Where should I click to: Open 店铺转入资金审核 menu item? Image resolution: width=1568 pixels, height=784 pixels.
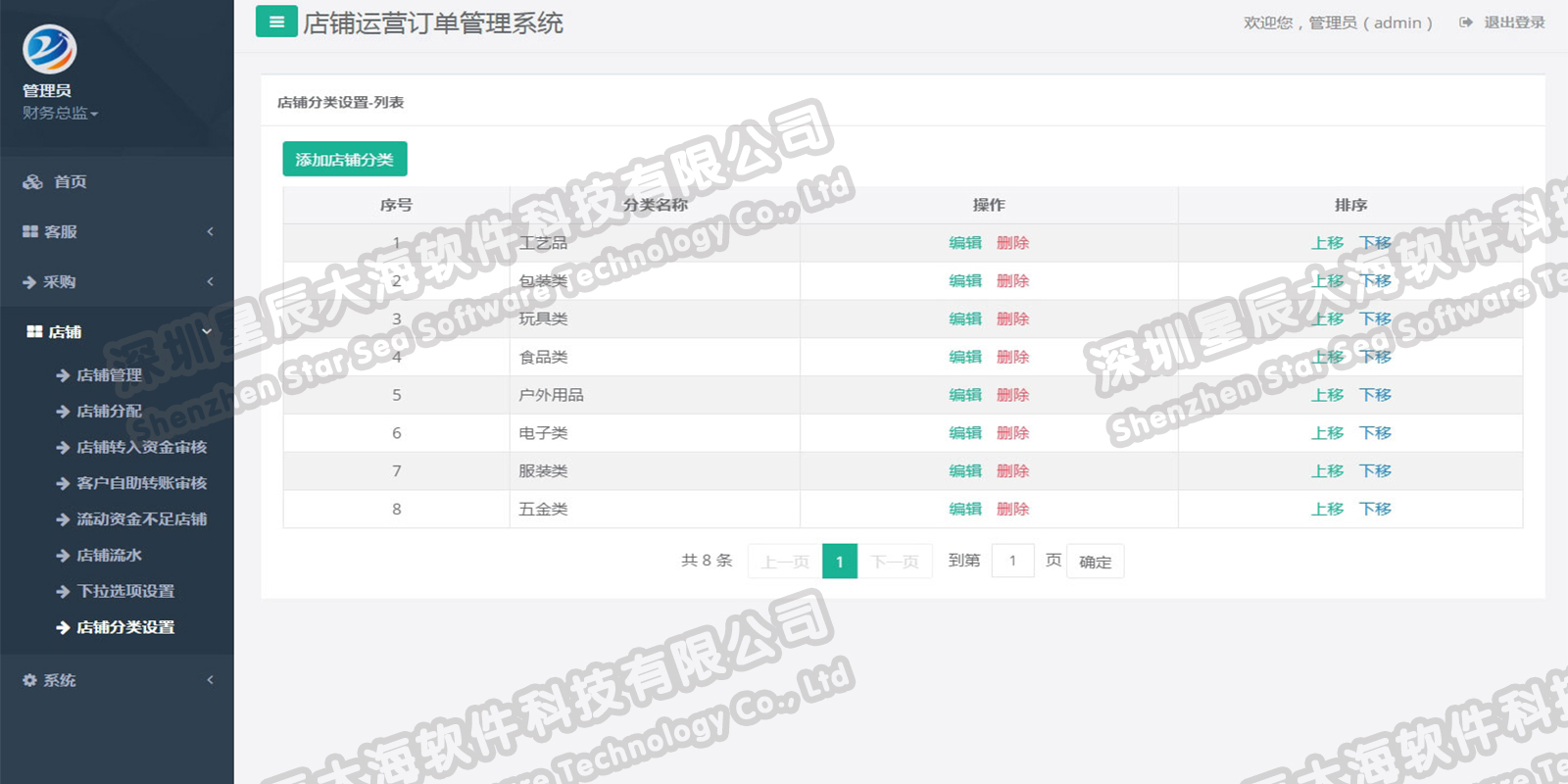pyautogui.click(x=142, y=447)
